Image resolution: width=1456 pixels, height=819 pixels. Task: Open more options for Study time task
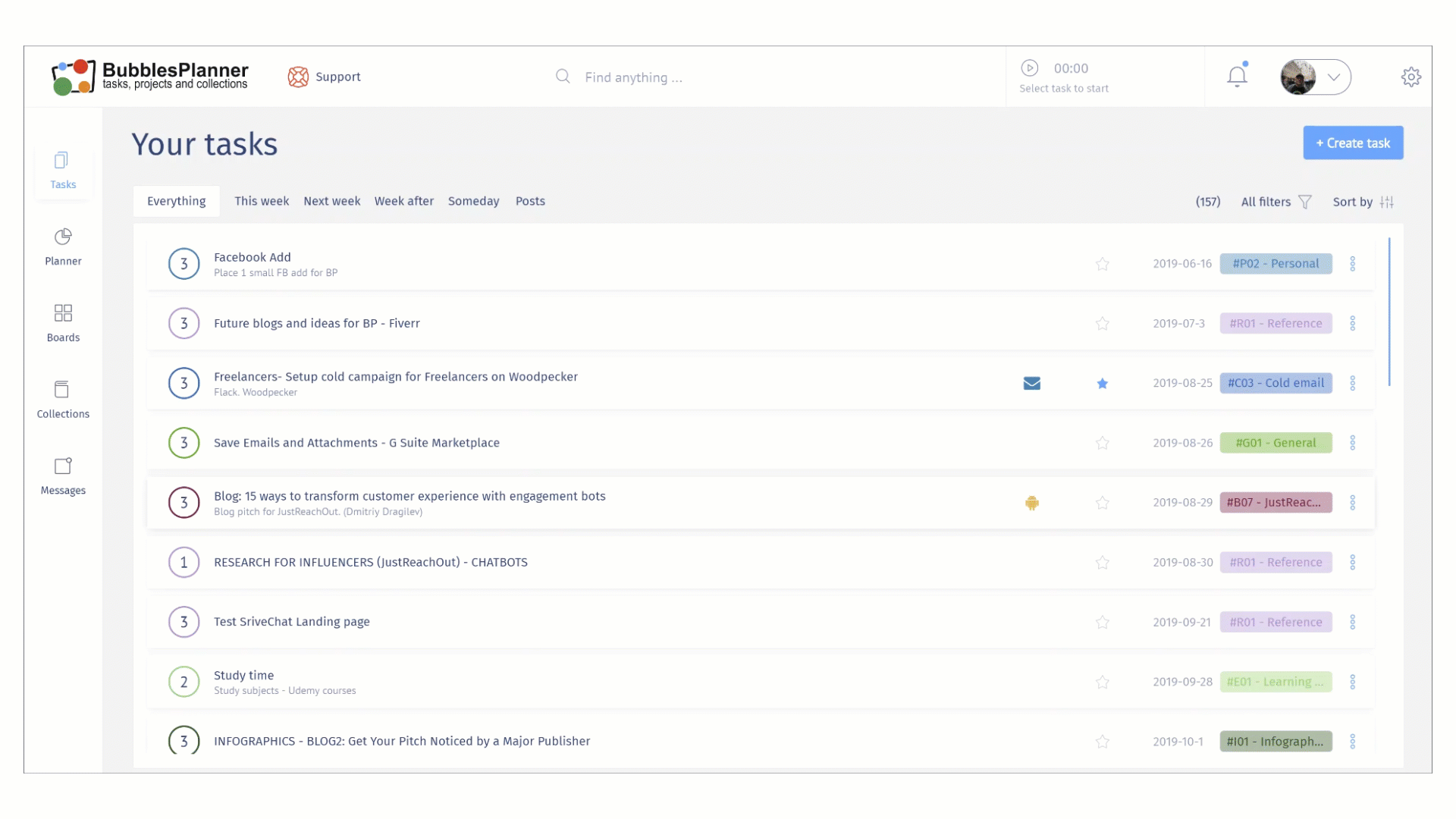pos(1352,682)
